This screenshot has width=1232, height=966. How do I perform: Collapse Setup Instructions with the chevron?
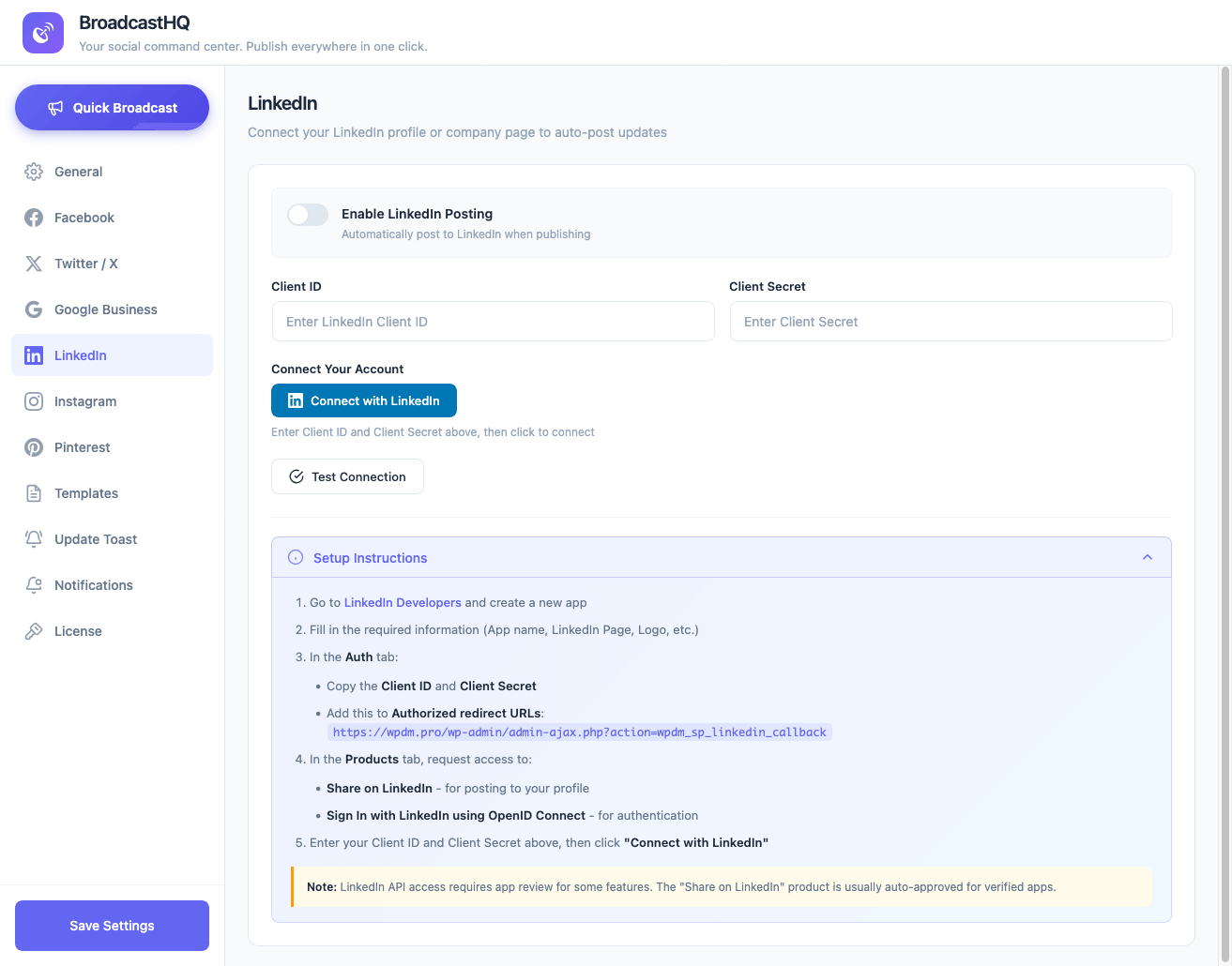(1147, 557)
